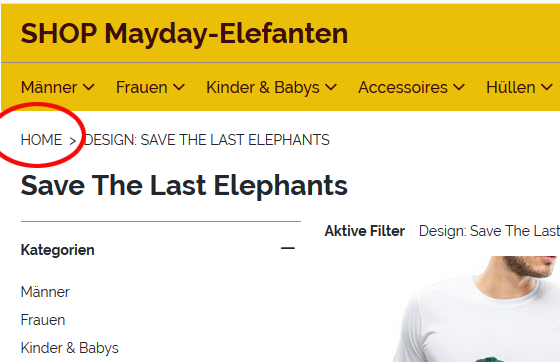This screenshot has width=560, height=362.
Task: Select Frauen in the Kategorien list
Action: (x=43, y=320)
